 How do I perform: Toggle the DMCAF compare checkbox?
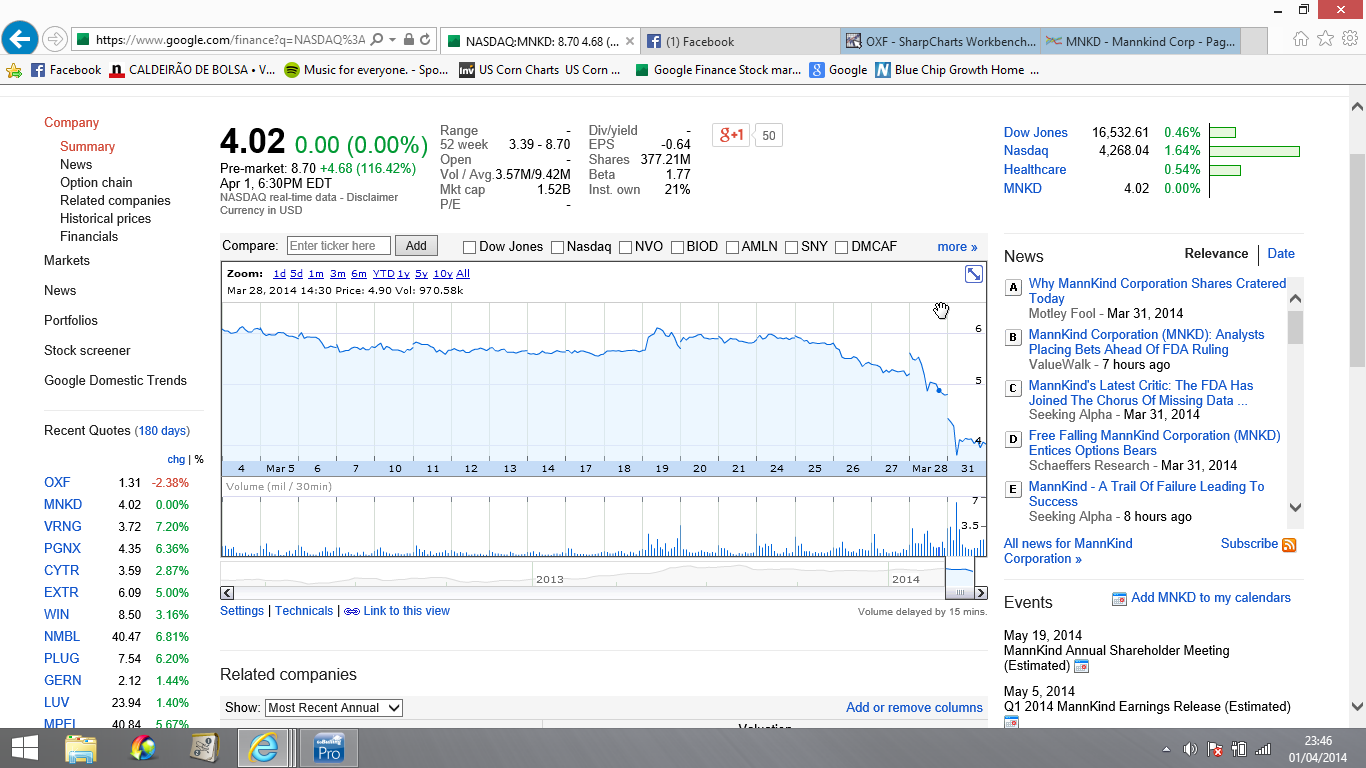coord(842,247)
